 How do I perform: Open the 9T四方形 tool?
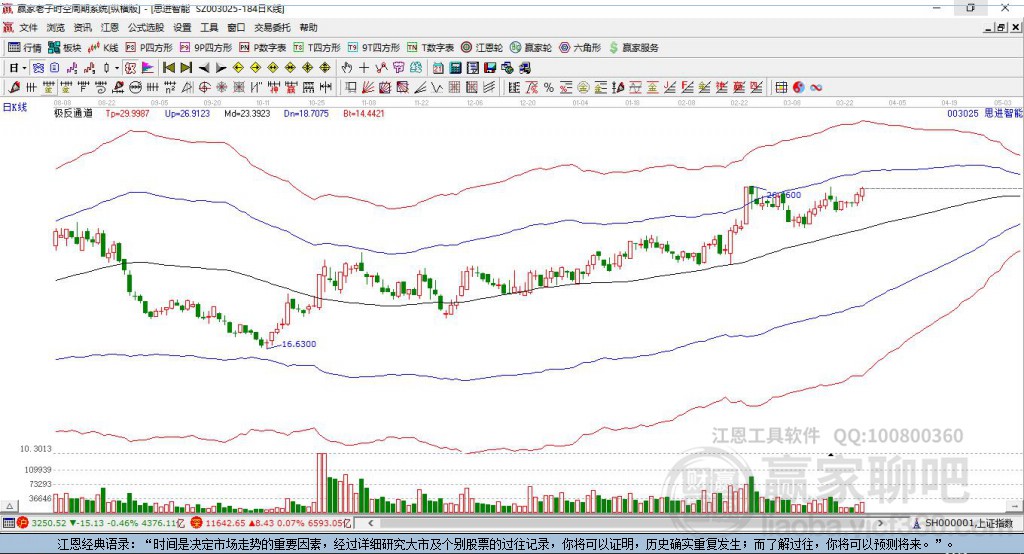(374, 48)
